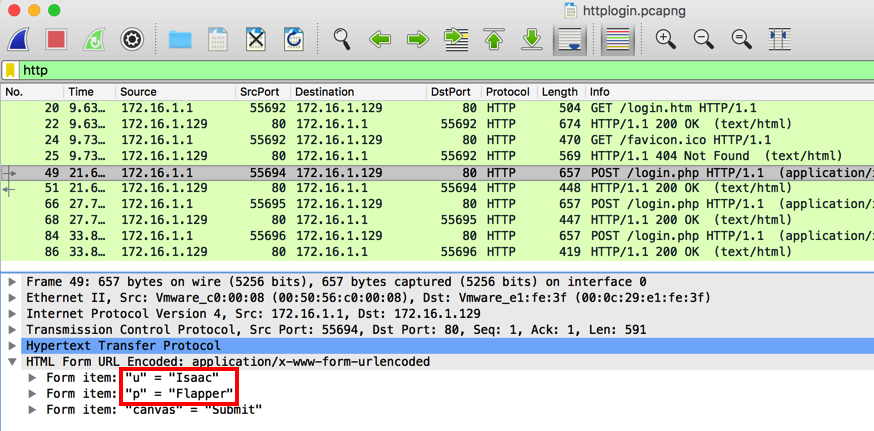Expand the Frame 49 details

pyautogui.click(x=12, y=282)
